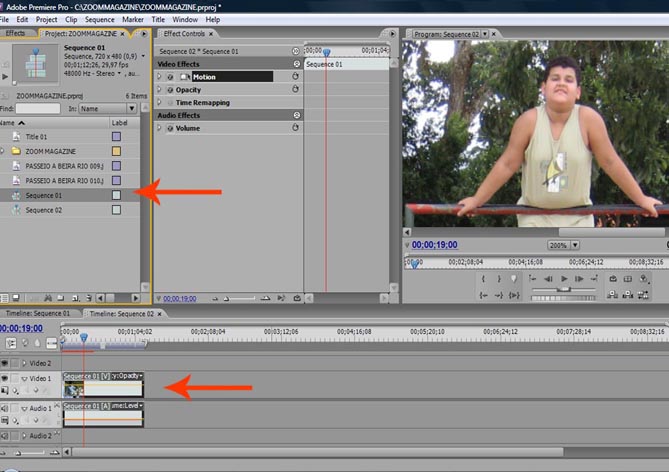
Task: Select PASSEIO A BEIRA RIO 009 clip
Action: (64, 166)
